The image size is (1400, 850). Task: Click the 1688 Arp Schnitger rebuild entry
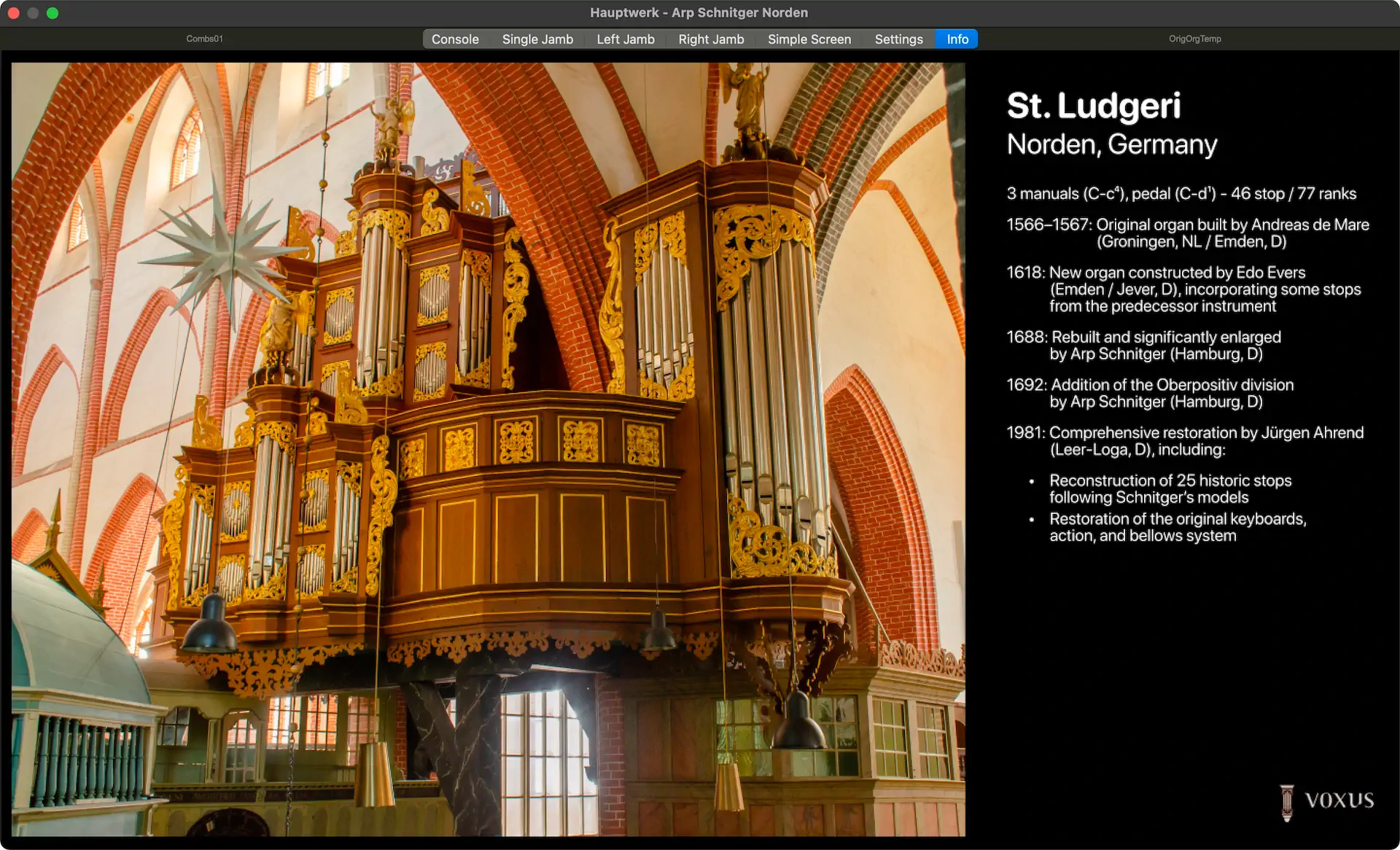[x=1143, y=346]
